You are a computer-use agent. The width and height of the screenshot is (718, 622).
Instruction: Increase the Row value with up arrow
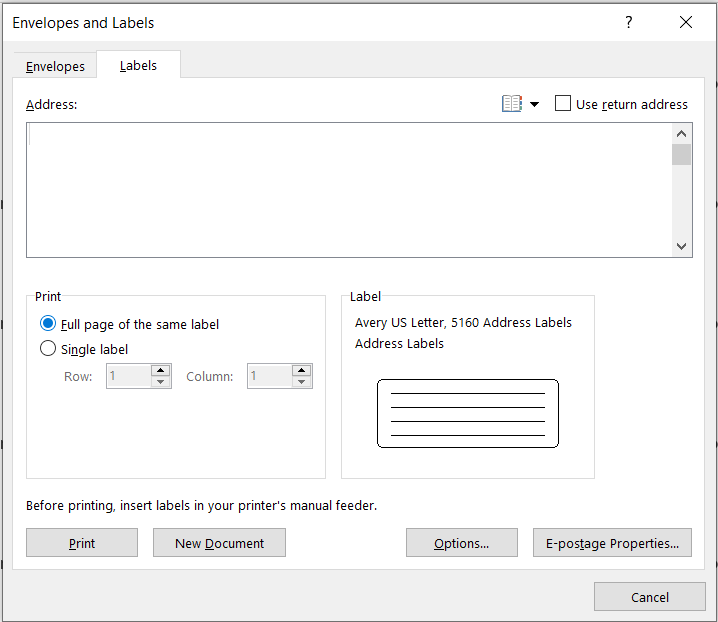161,370
